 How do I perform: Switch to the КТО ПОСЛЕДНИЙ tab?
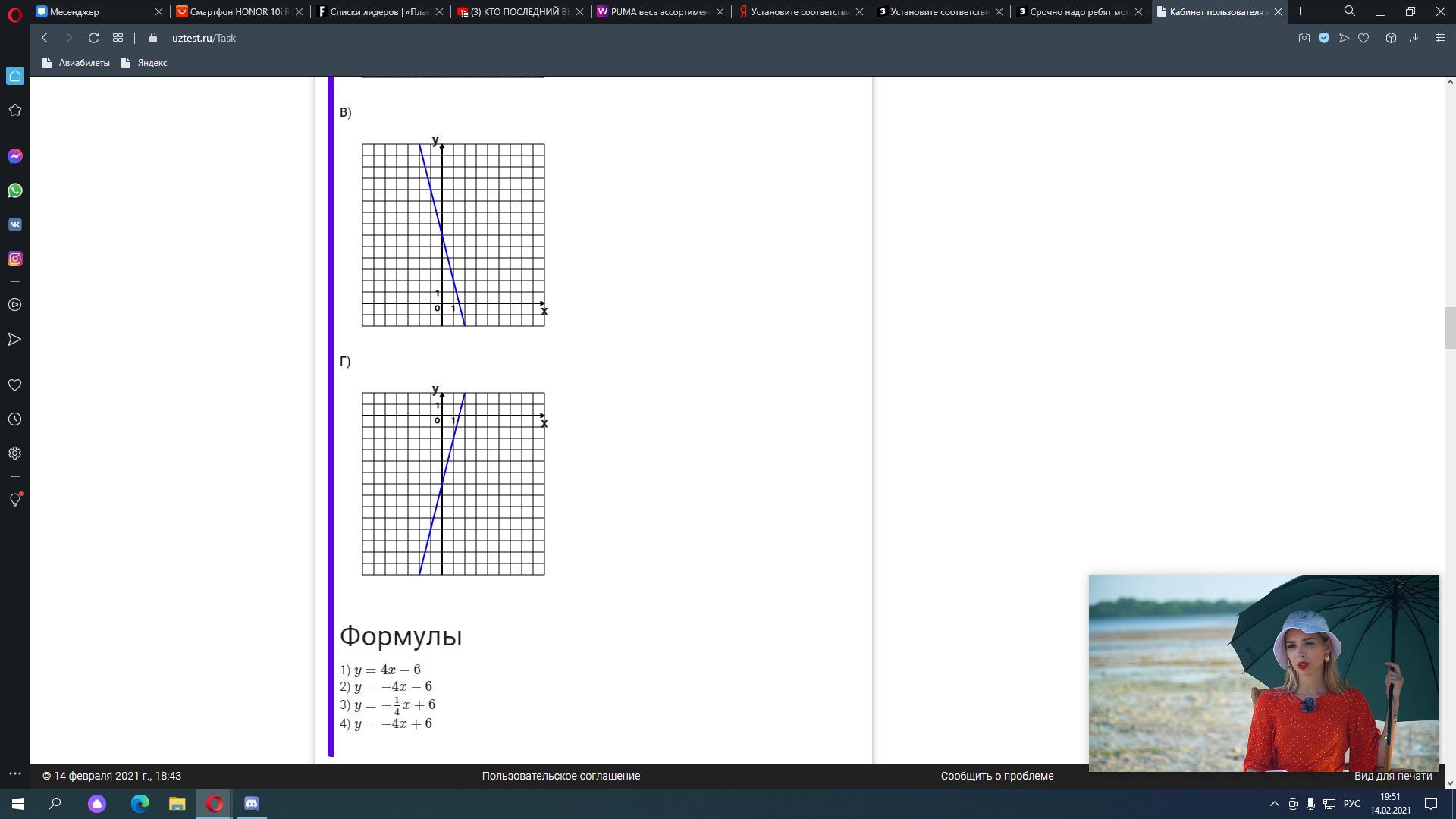pos(519,12)
